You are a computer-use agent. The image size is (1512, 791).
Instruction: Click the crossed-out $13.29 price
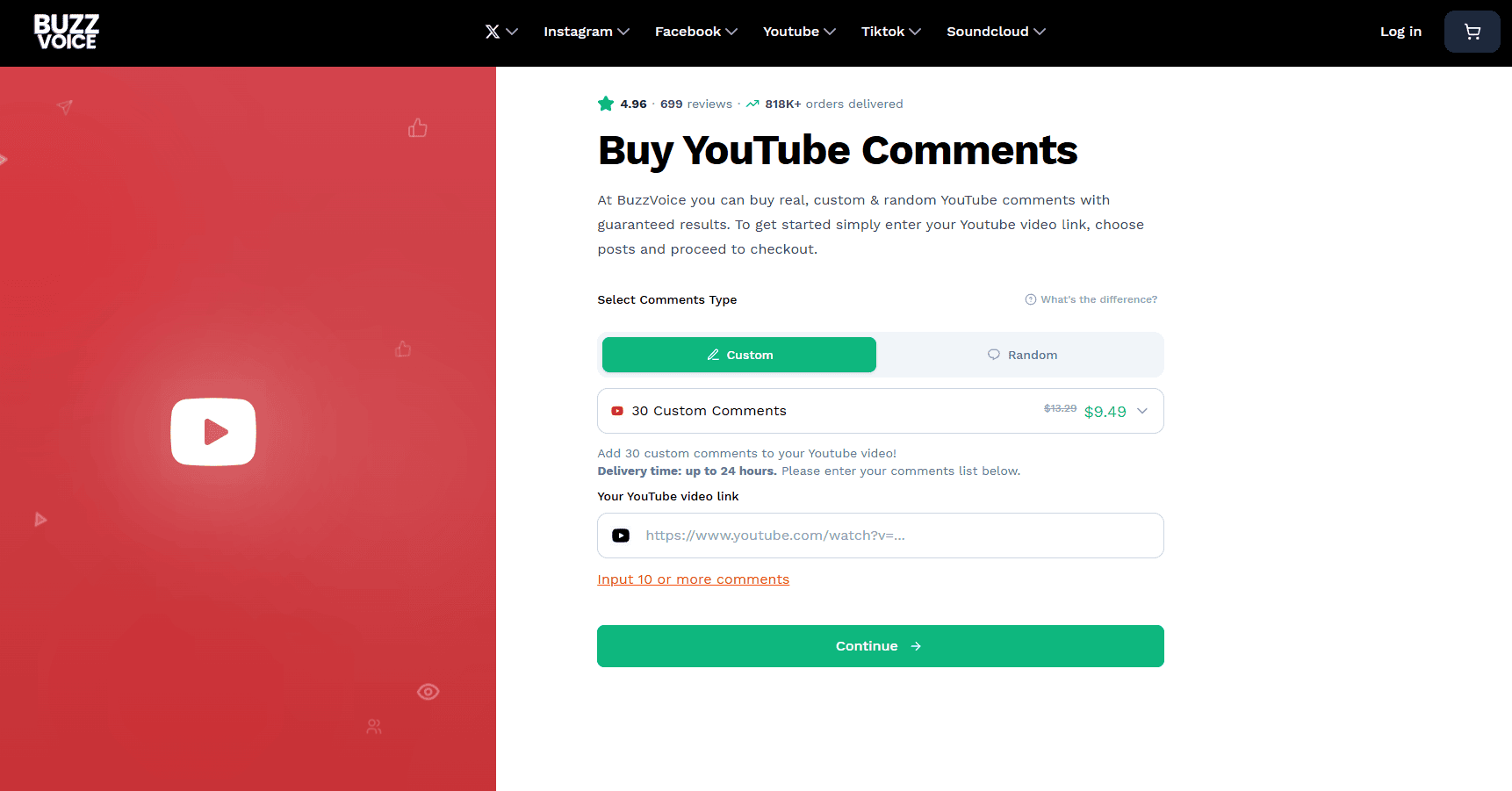point(1060,408)
